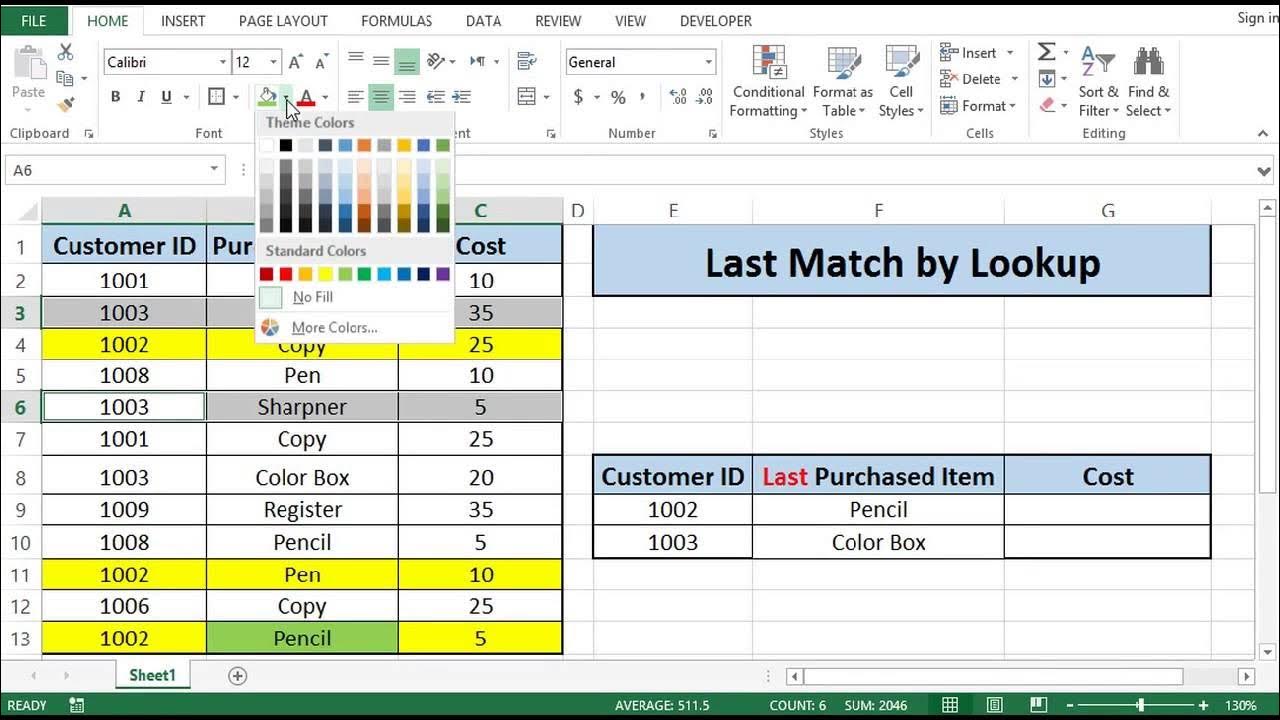The height and width of the screenshot is (720, 1280).
Task: Open the FILE tab
Action: coord(34,20)
